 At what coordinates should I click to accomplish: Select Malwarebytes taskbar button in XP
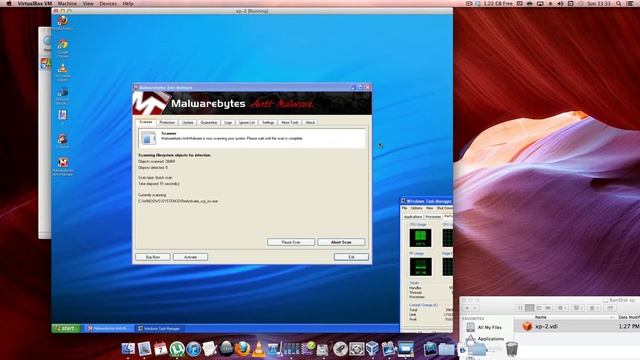pyautogui.click(x=108, y=328)
